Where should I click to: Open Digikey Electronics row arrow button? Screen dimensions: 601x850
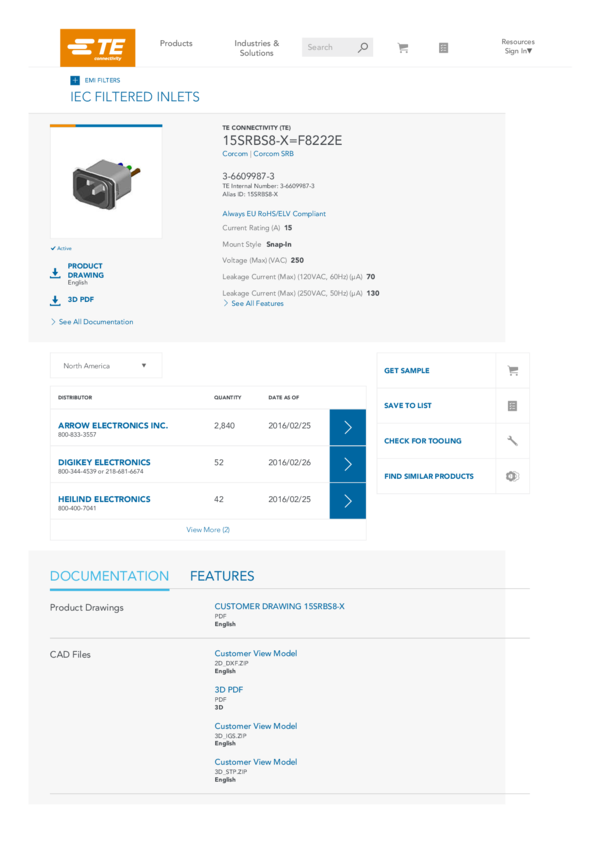[x=348, y=464]
